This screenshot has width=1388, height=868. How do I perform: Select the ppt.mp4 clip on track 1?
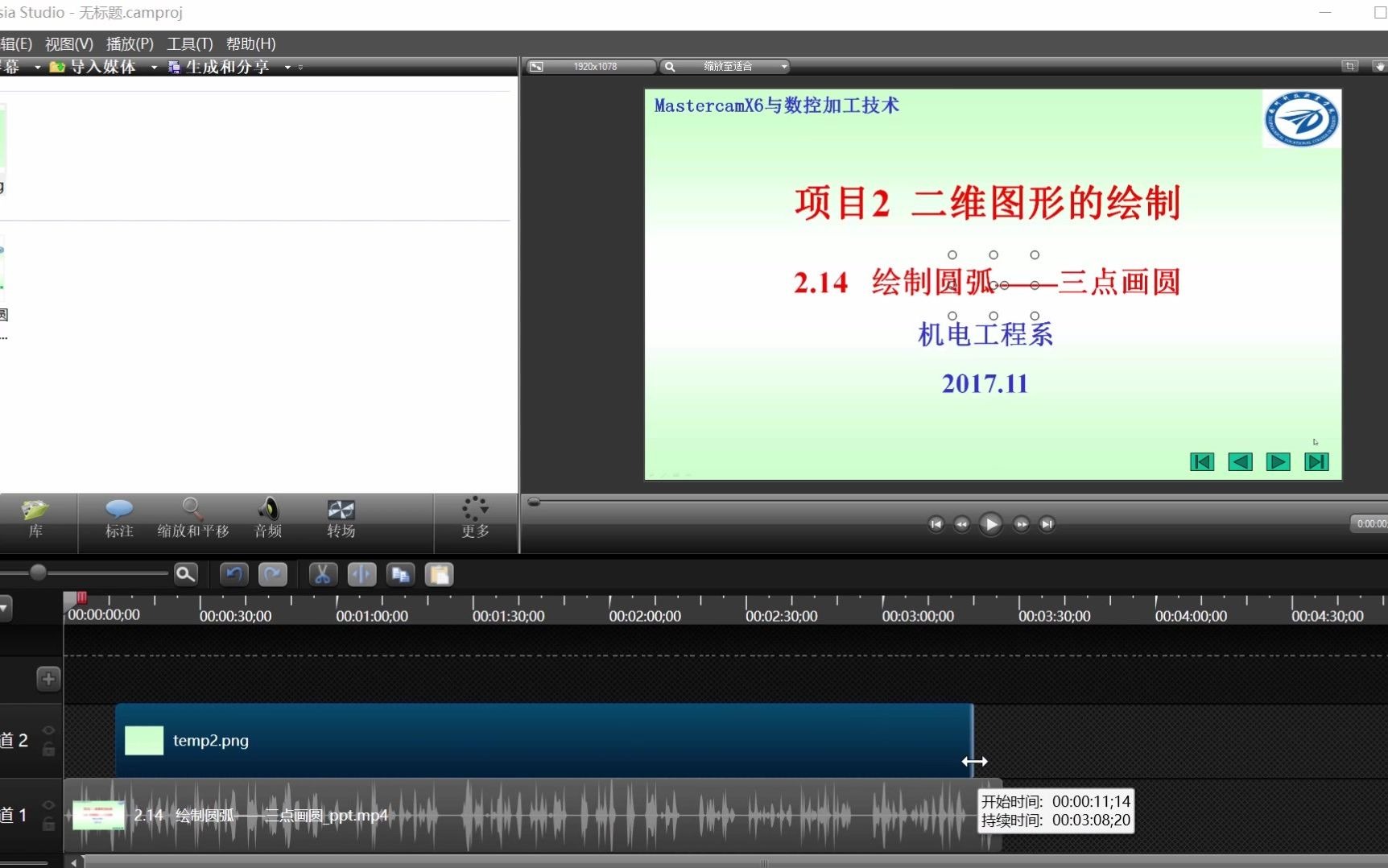[532, 815]
